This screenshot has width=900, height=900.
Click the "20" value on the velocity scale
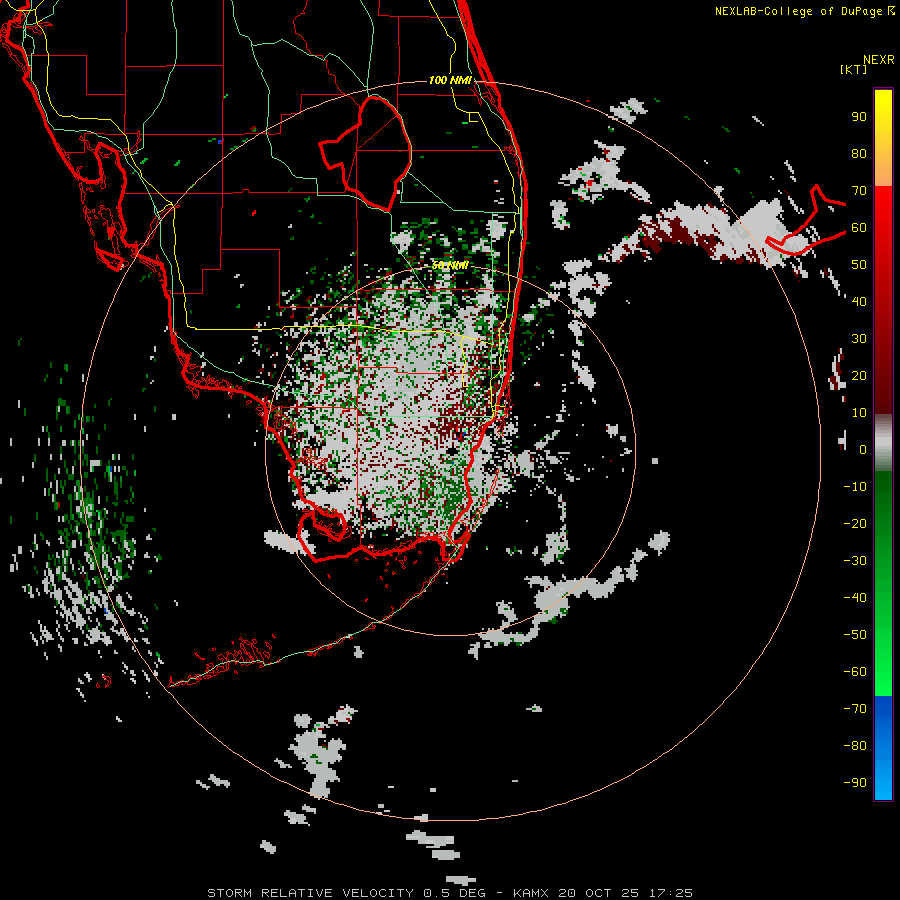click(x=859, y=376)
